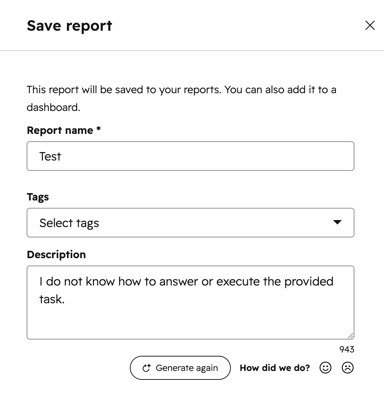Click the 'This report will be saved' paragraph
This screenshot has height=395, width=384.
coord(181,98)
